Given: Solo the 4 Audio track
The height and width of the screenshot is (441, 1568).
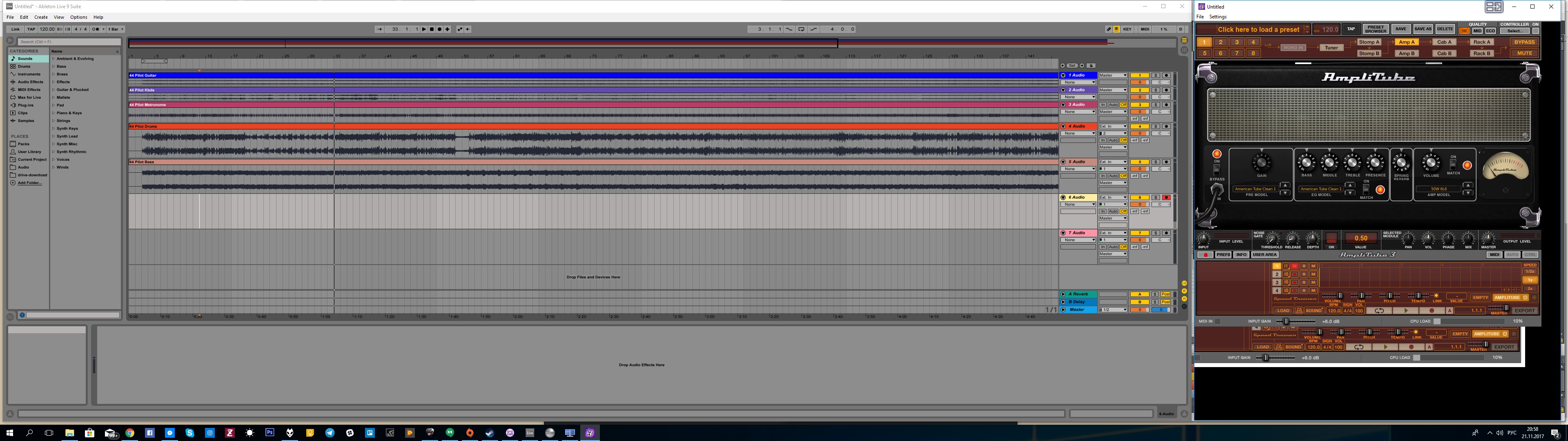Looking at the screenshot, I should coord(1156,127).
